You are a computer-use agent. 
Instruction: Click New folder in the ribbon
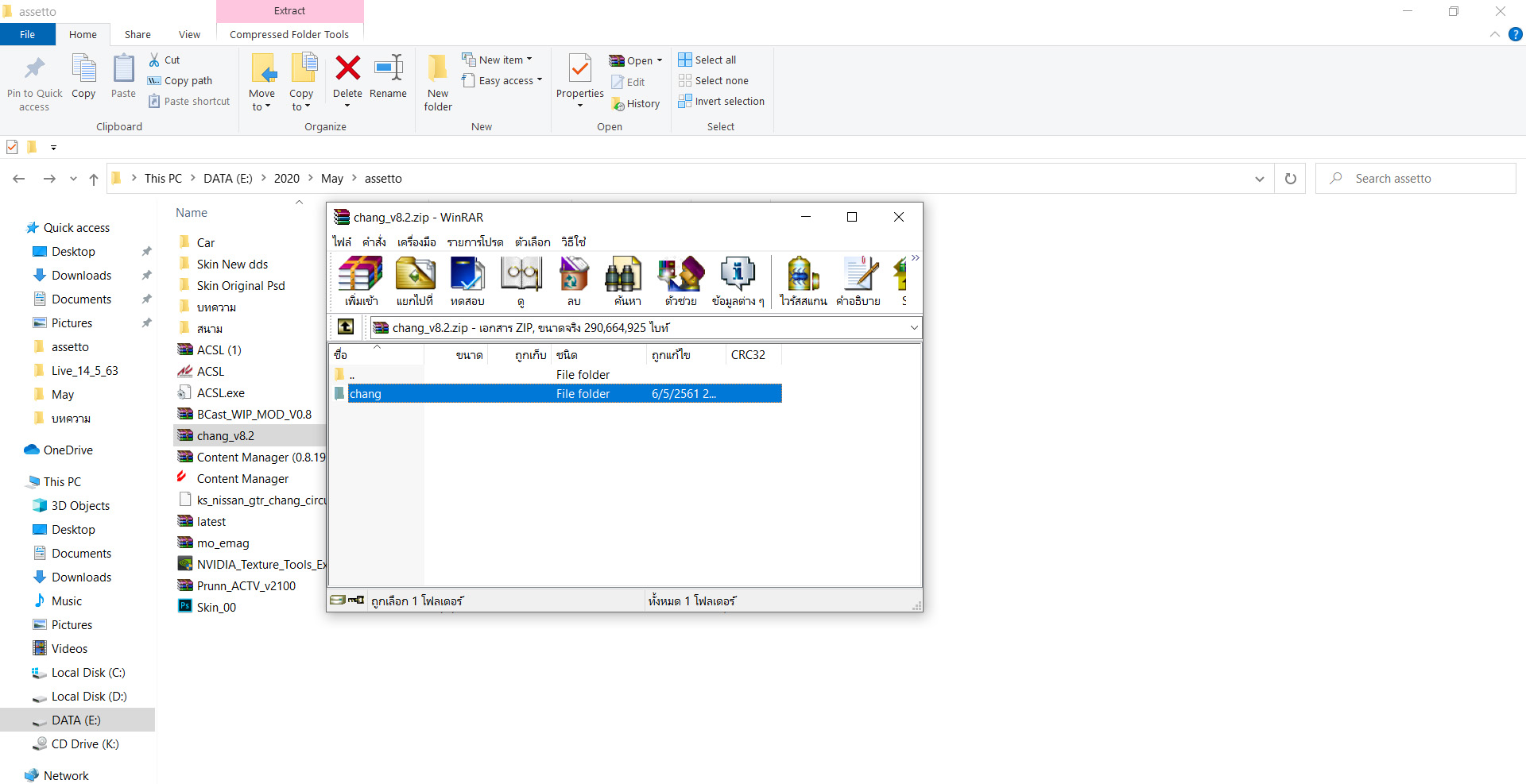pyautogui.click(x=438, y=83)
